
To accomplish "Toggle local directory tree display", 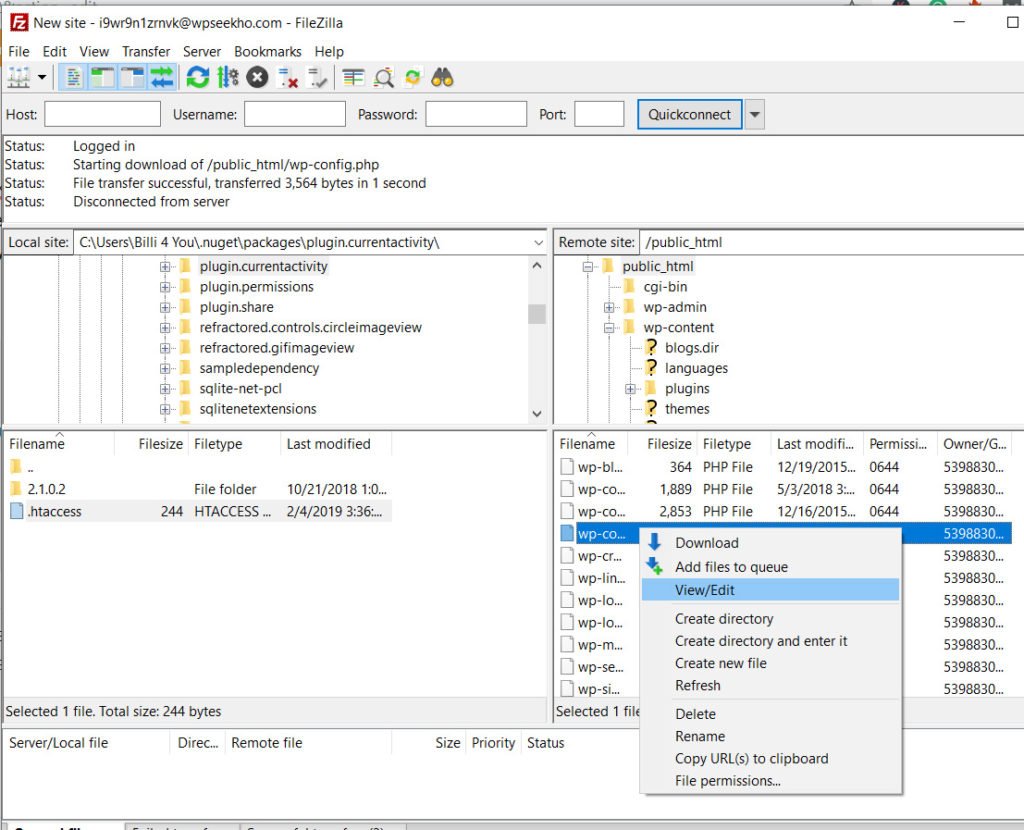I will click(102, 78).
